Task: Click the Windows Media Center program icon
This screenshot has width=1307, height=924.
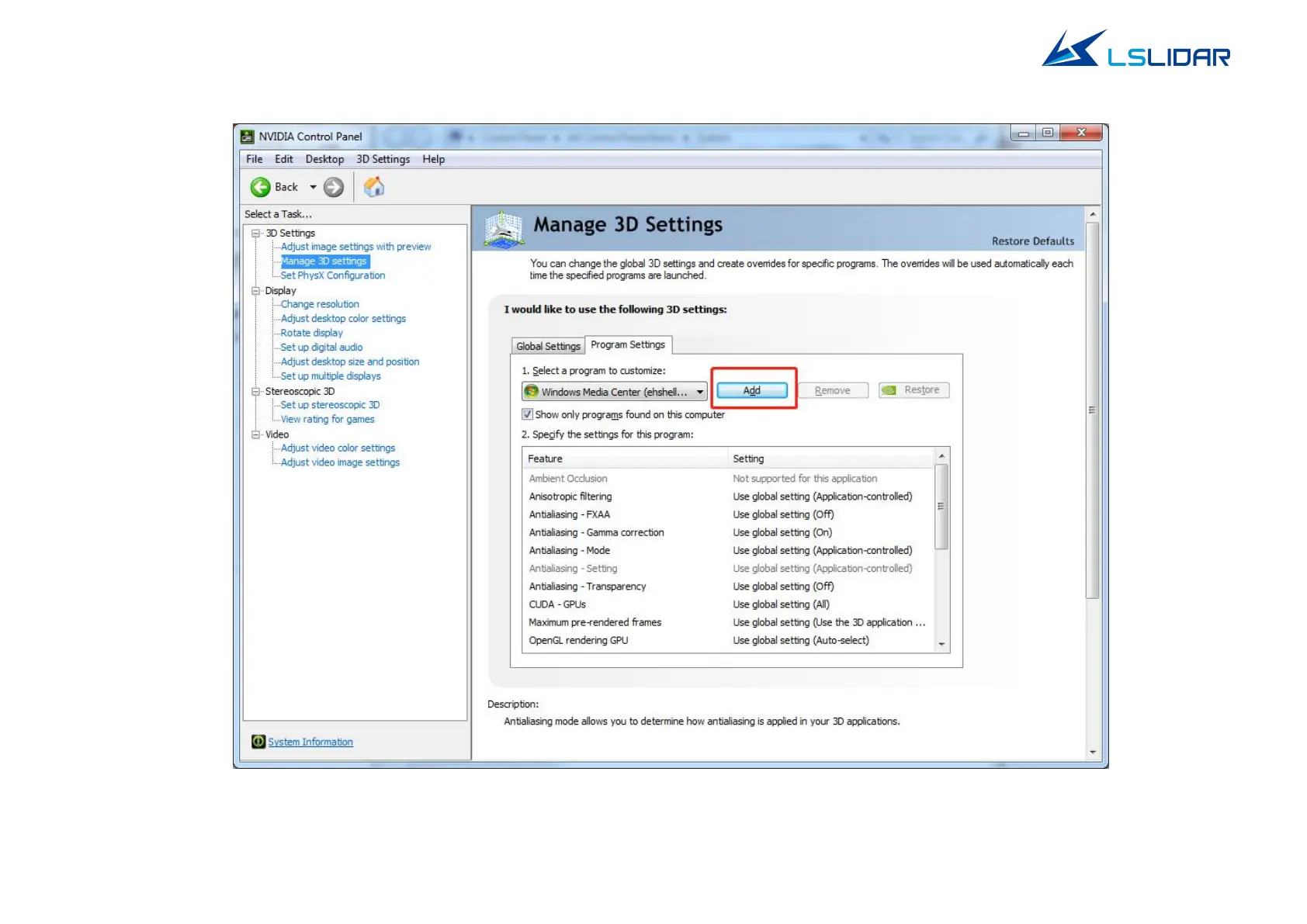Action: click(532, 391)
